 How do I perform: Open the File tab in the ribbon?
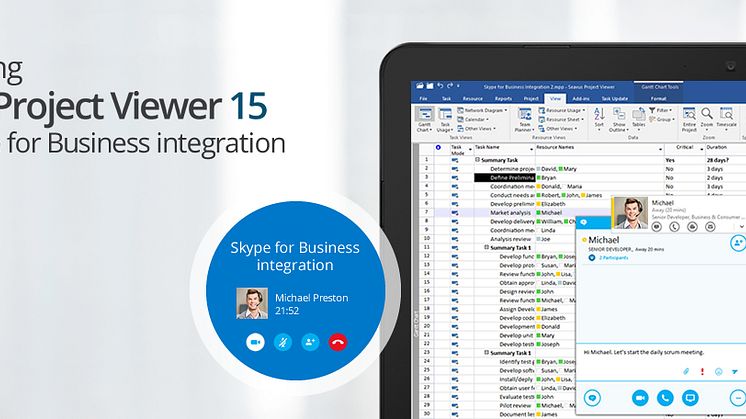423,98
